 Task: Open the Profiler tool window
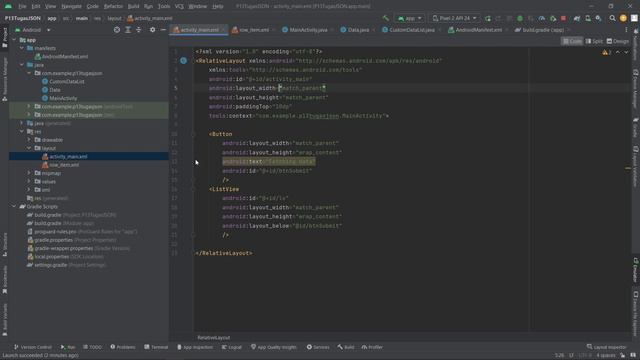click(372, 347)
